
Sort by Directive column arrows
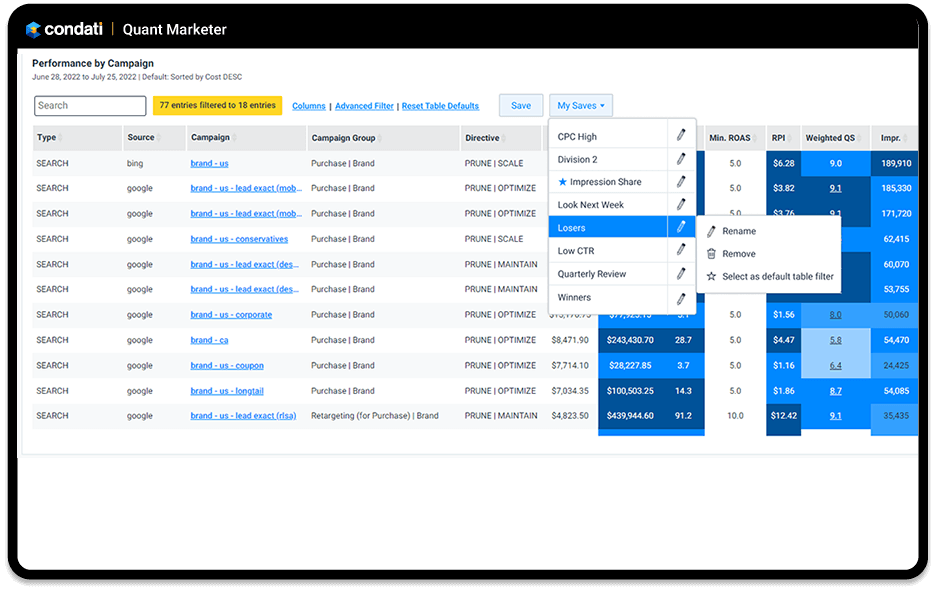tap(504, 138)
